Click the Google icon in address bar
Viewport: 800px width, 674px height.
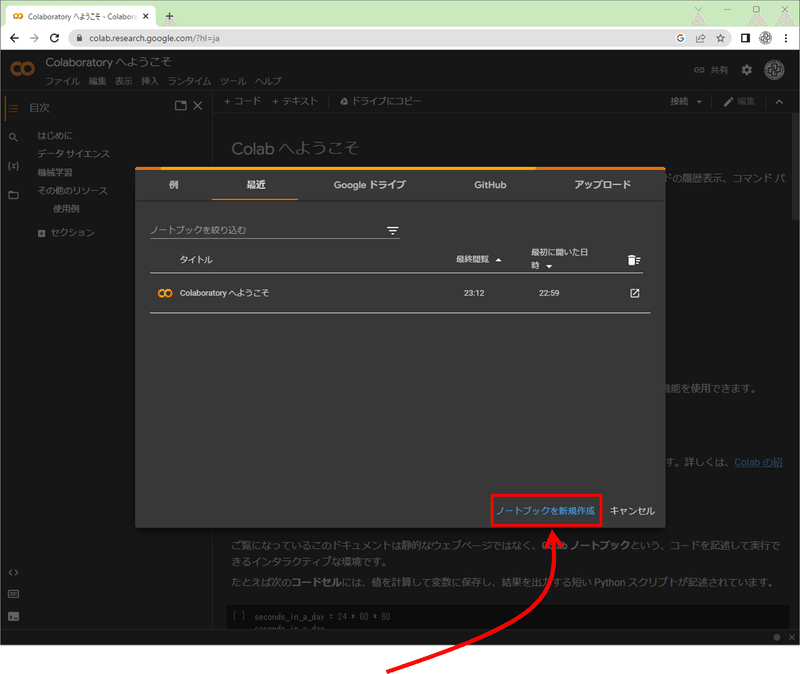point(680,38)
